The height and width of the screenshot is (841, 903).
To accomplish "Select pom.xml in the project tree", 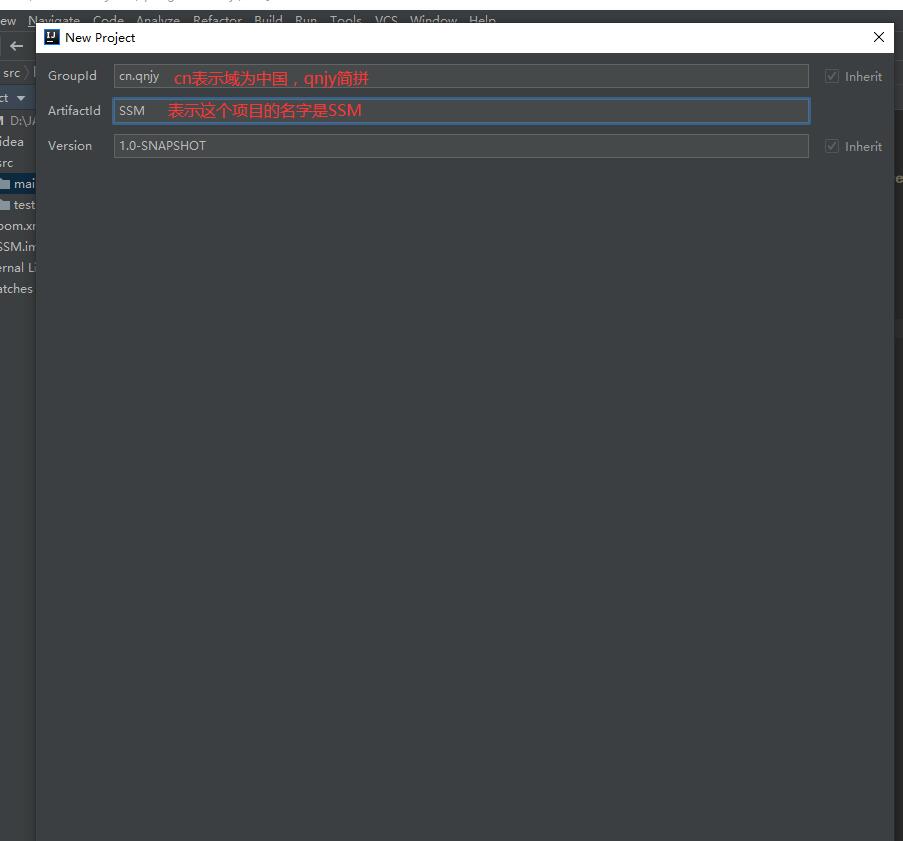I will [x=17, y=226].
